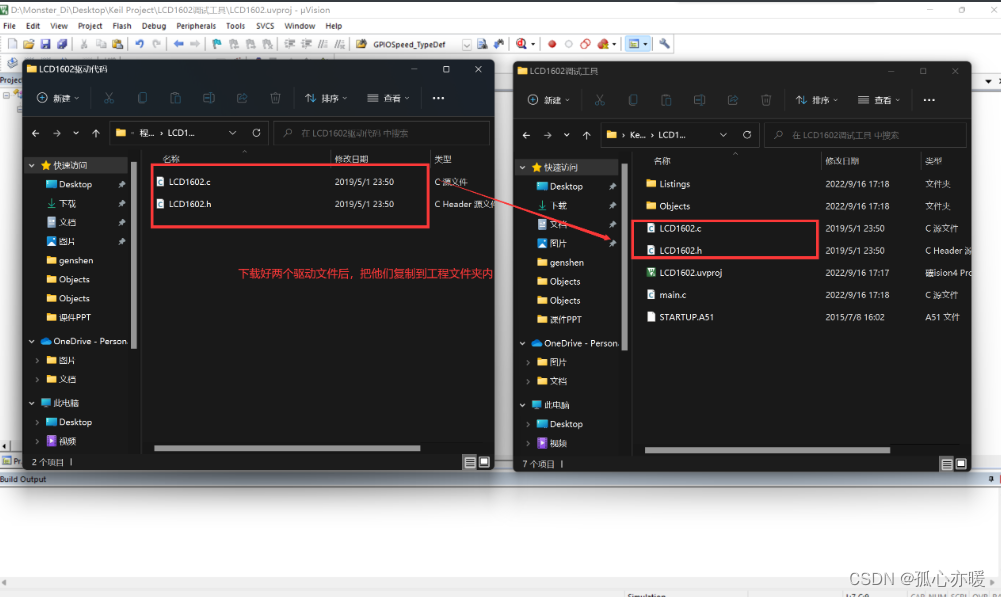The image size is (1001, 597).
Task: Click the Open file icon in Keil toolbar
Action: pyautogui.click(x=29, y=44)
